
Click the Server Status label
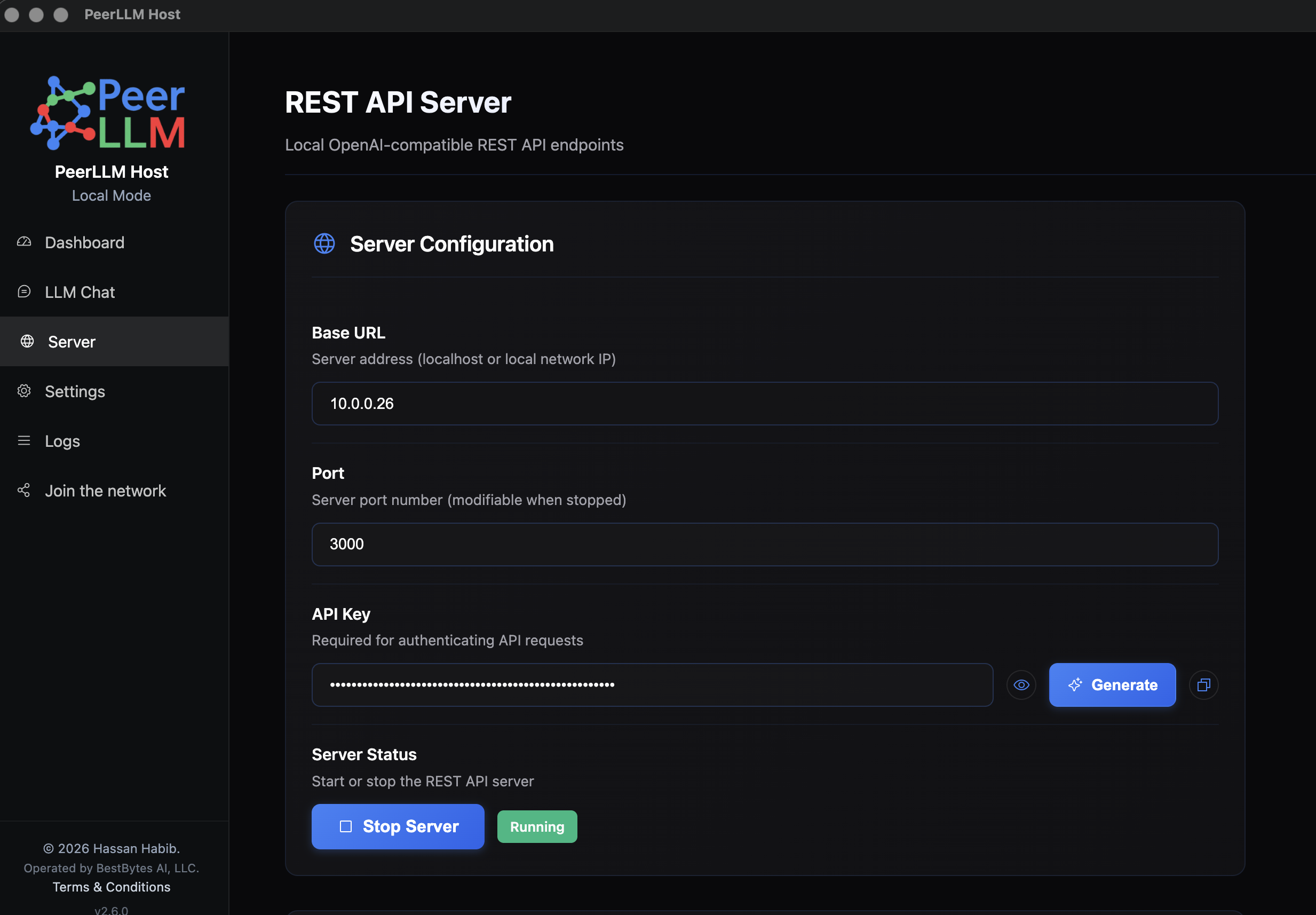pos(364,754)
